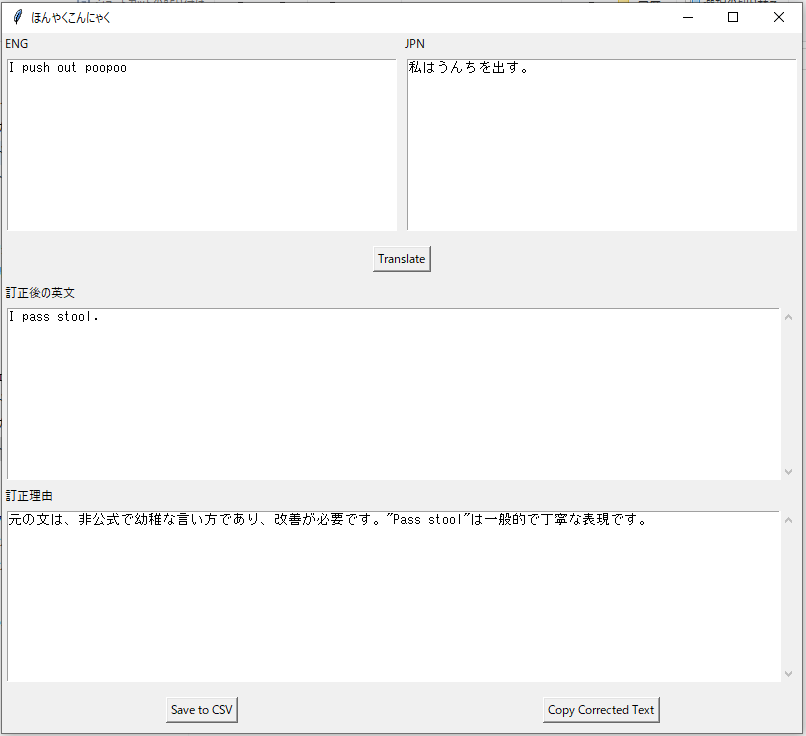
Task: Click the feather app icon in title bar
Action: click(x=17, y=17)
